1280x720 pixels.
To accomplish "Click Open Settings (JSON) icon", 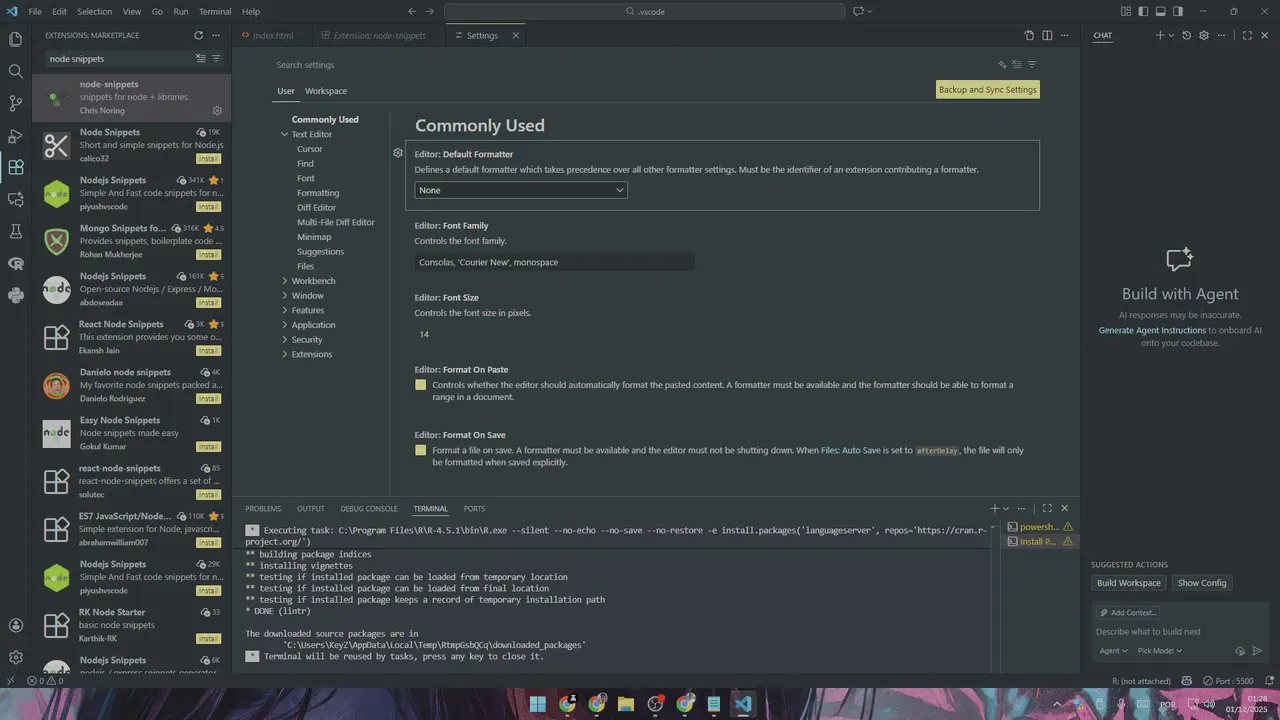I will pos(1029,35).
